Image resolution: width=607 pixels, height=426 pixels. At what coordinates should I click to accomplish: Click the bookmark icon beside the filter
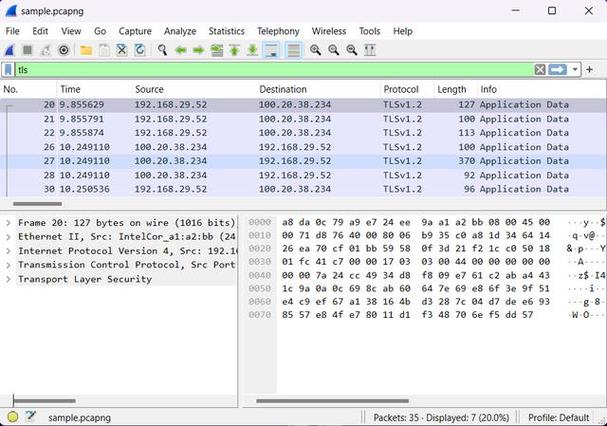pos(9,70)
